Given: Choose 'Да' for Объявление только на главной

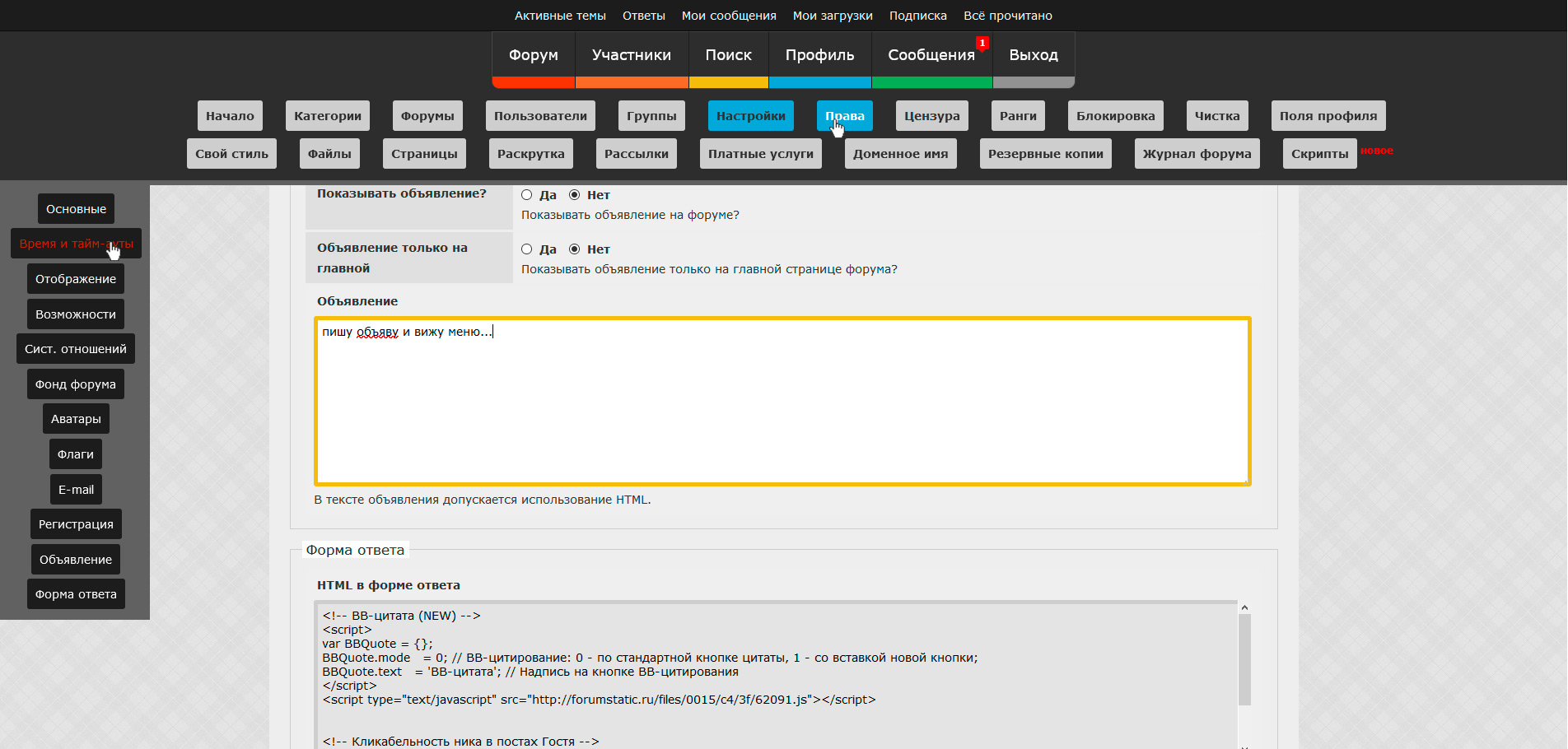Looking at the screenshot, I should [527, 249].
